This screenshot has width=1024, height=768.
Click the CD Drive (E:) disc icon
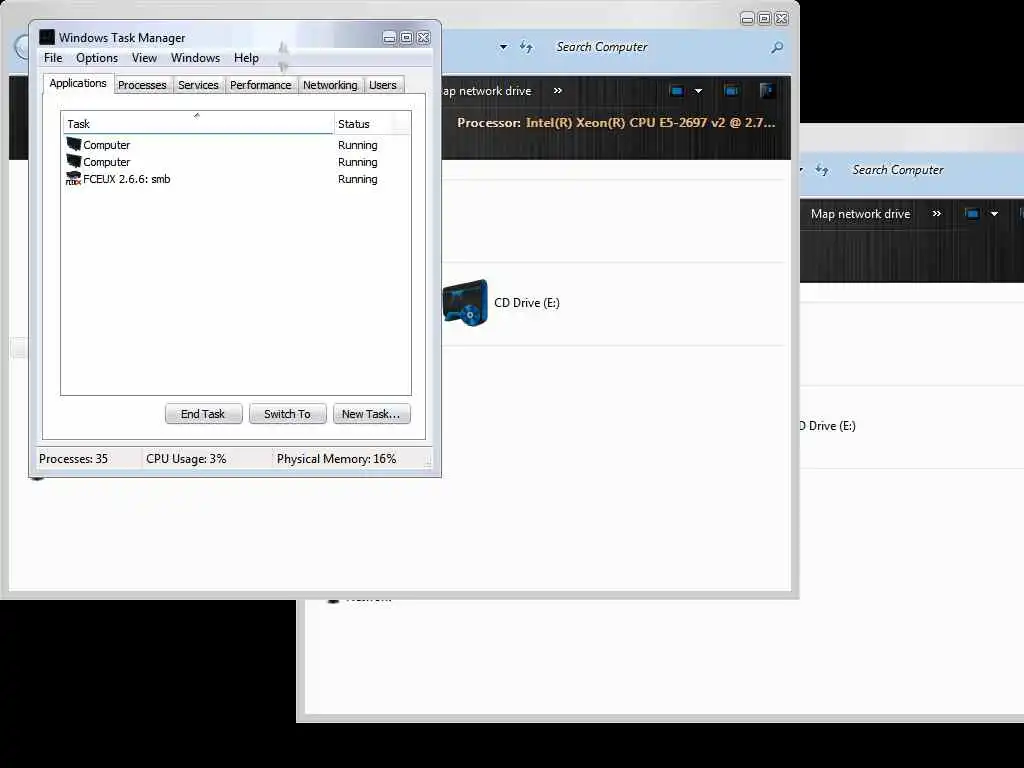pos(465,302)
